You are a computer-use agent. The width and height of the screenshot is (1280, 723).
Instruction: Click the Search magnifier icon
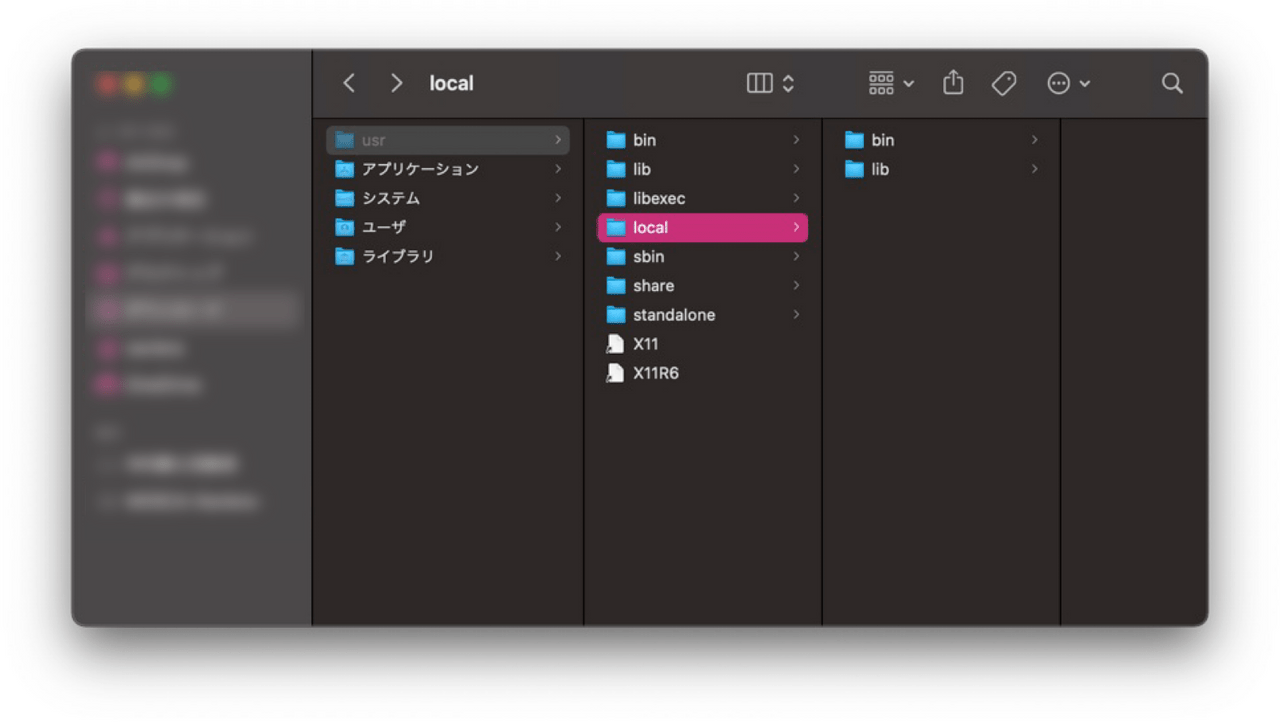tap(1172, 83)
